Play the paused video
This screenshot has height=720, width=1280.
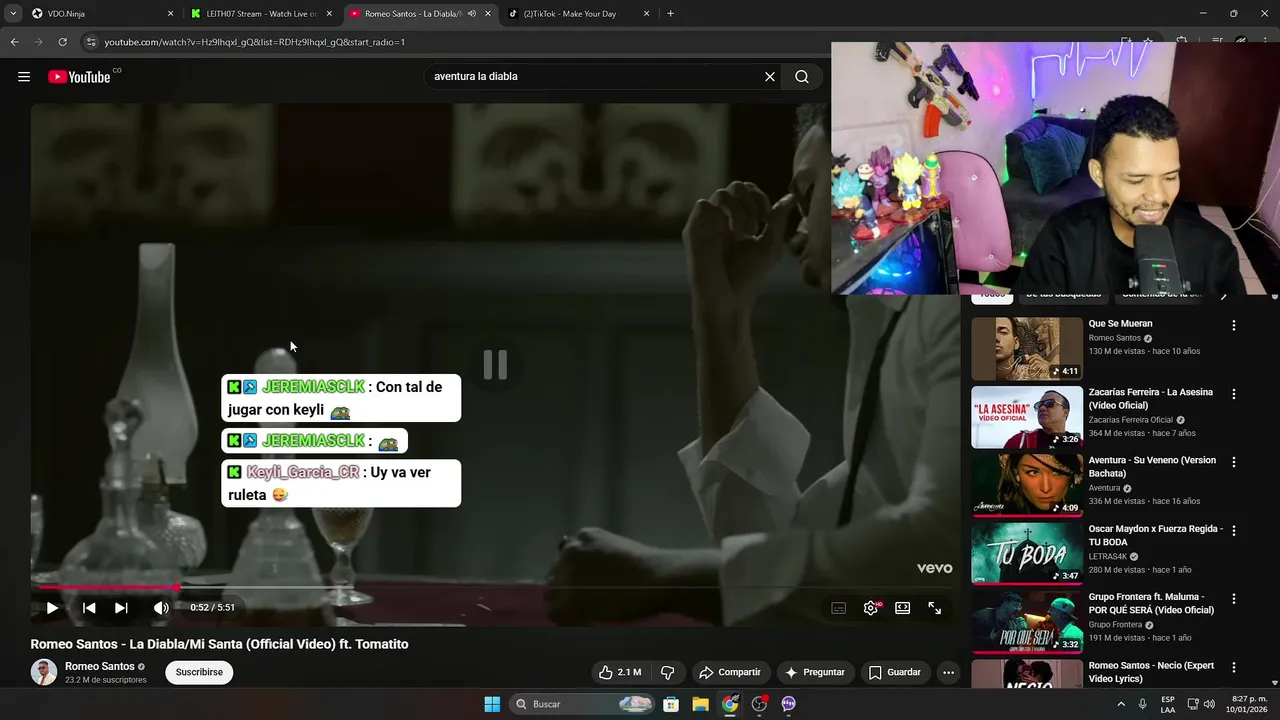(x=52, y=607)
